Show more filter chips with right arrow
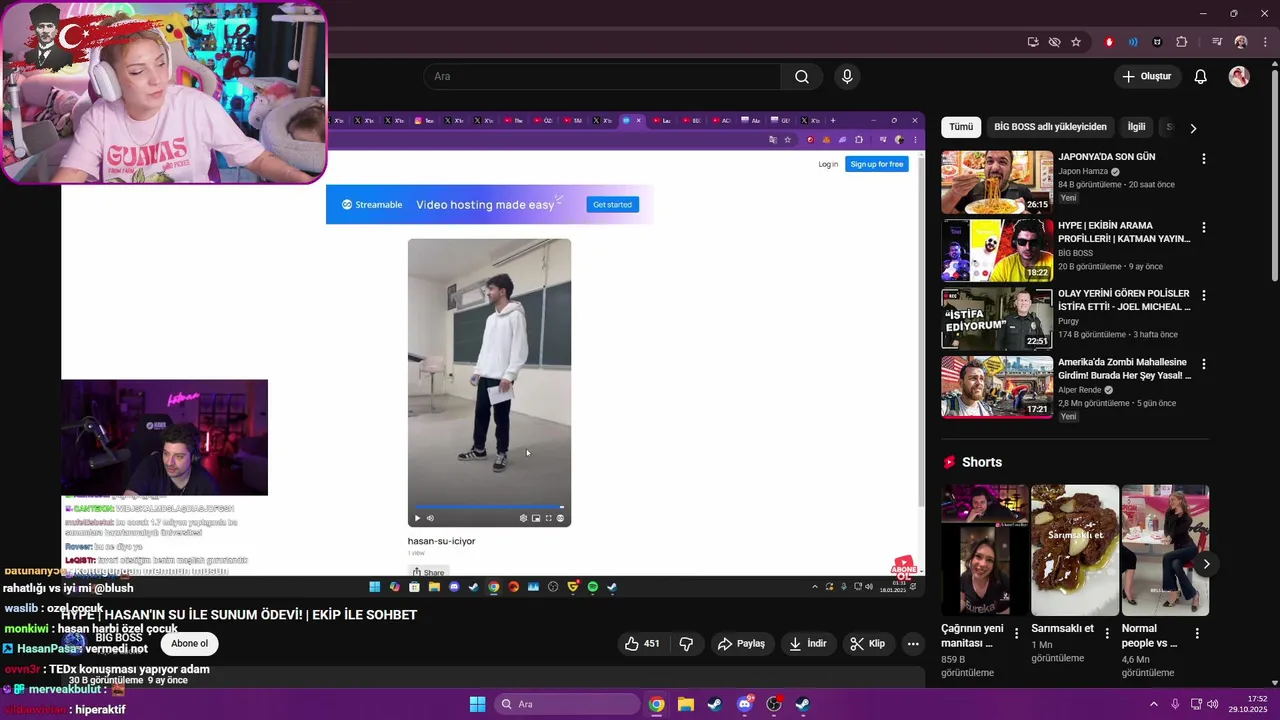This screenshot has height=720, width=1280. [1193, 128]
